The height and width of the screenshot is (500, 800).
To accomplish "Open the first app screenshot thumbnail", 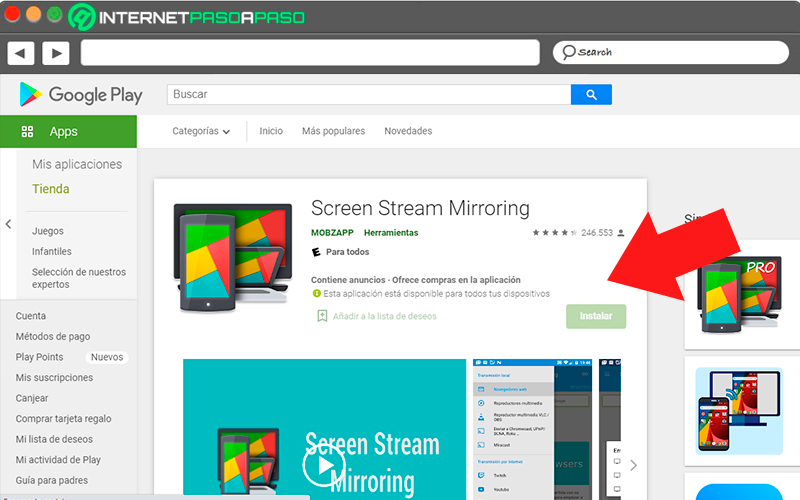I will [532, 430].
